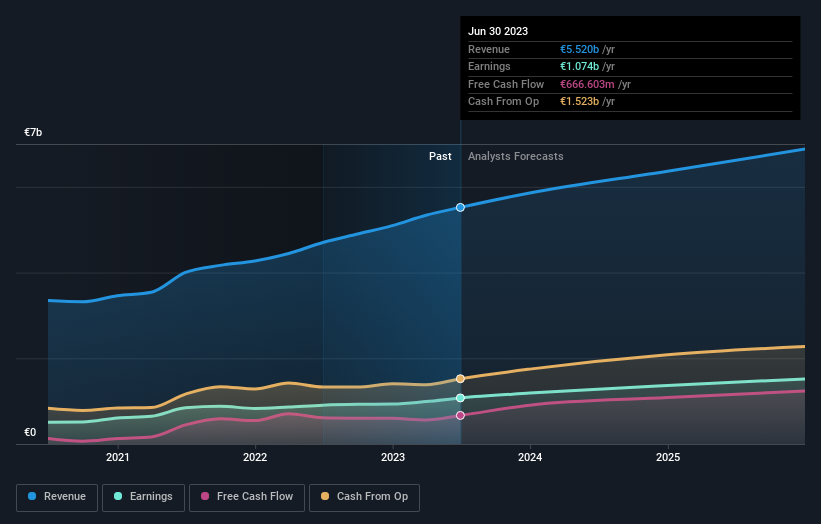The width and height of the screenshot is (821, 524).
Task: Click the €0 y-axis label
Action: (30, 432)
